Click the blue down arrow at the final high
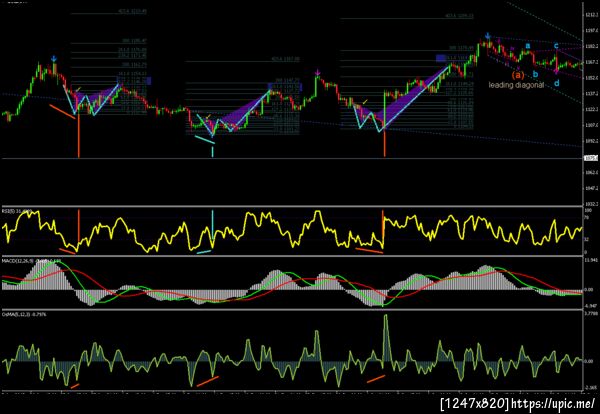Viewport: 600px width, 414px height. pos(488,36)
